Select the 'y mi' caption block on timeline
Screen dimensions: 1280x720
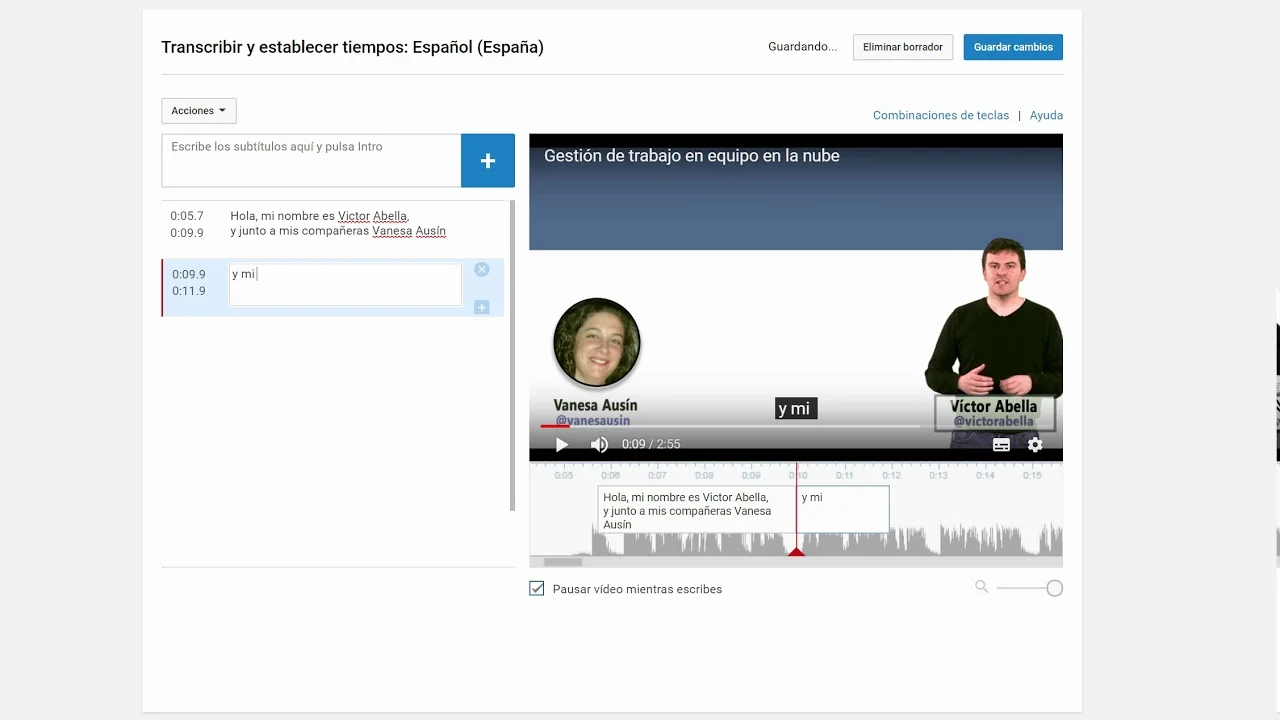[842, 509]
